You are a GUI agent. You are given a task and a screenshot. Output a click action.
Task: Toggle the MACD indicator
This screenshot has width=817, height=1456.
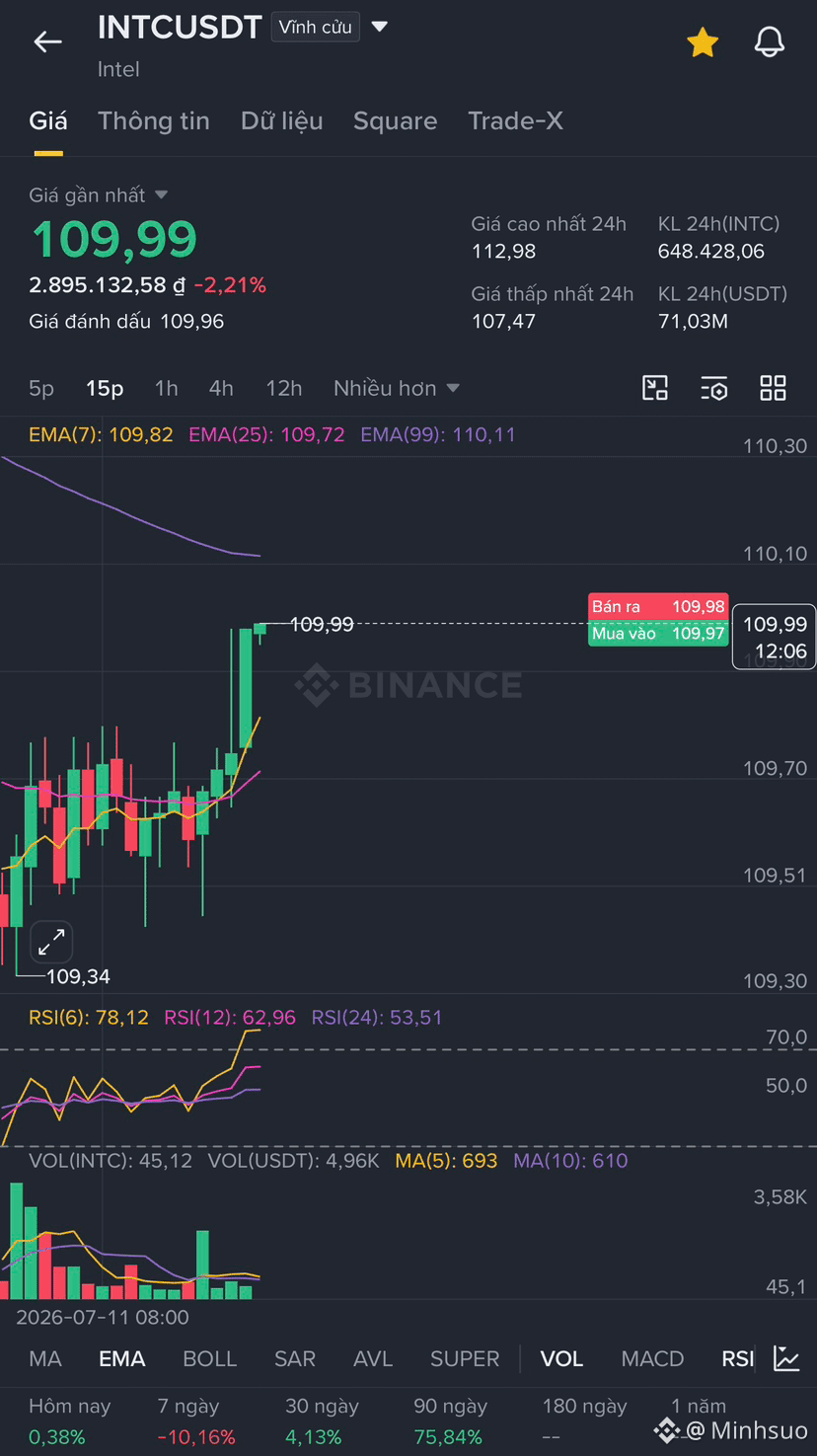click(x=652, y=1358)
